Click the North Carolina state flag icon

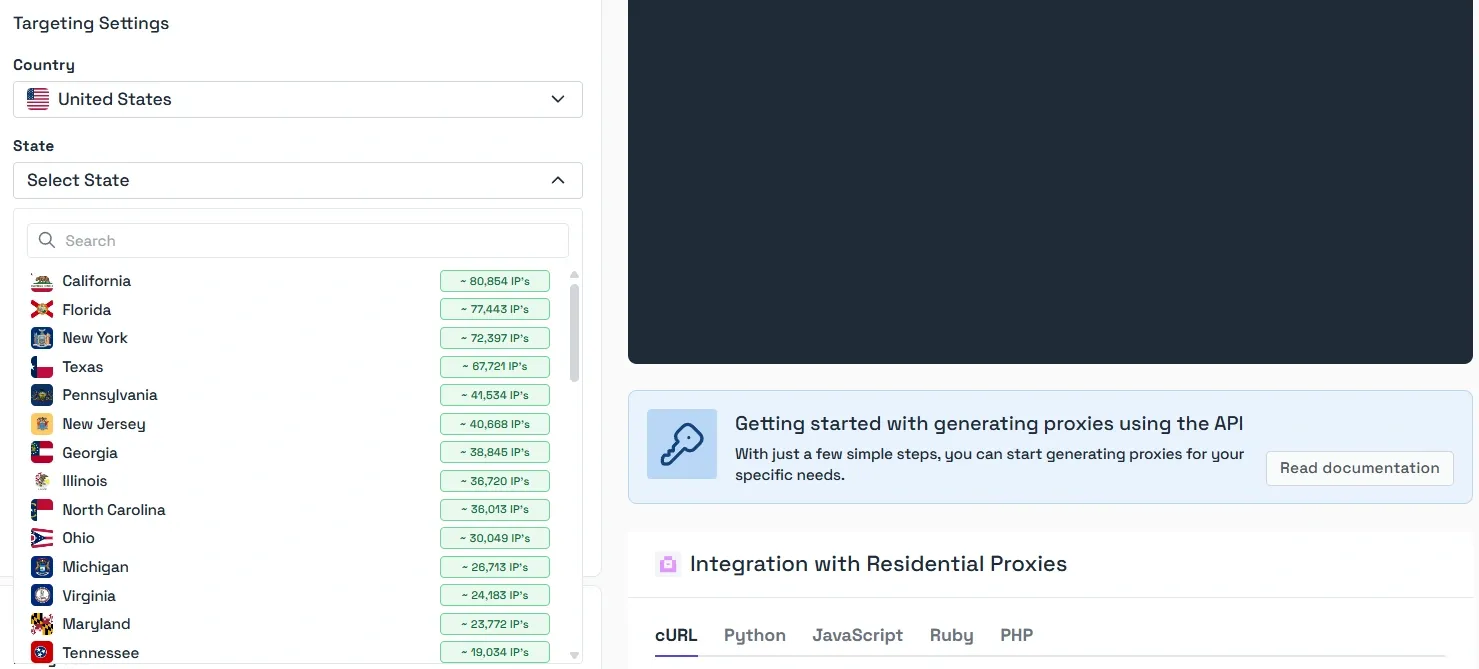click(x=42, y=510)
